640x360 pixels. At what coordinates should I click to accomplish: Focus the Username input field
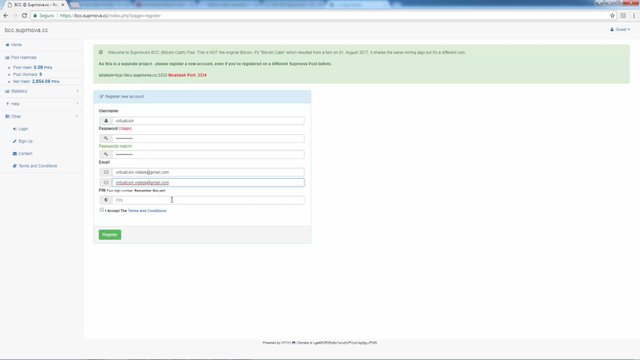(208, 121)
